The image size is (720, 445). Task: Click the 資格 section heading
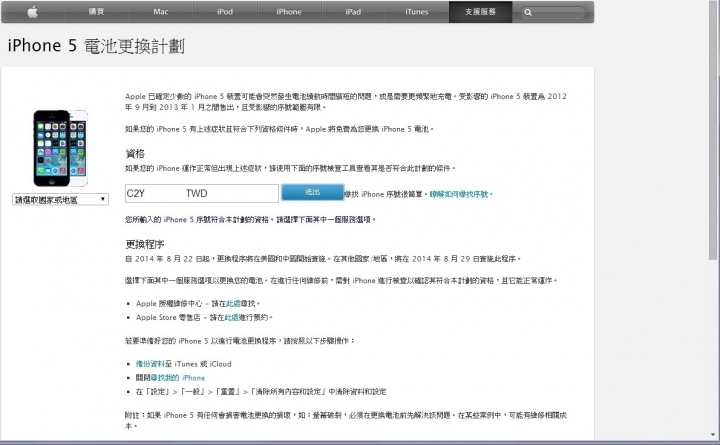point(135,153)
